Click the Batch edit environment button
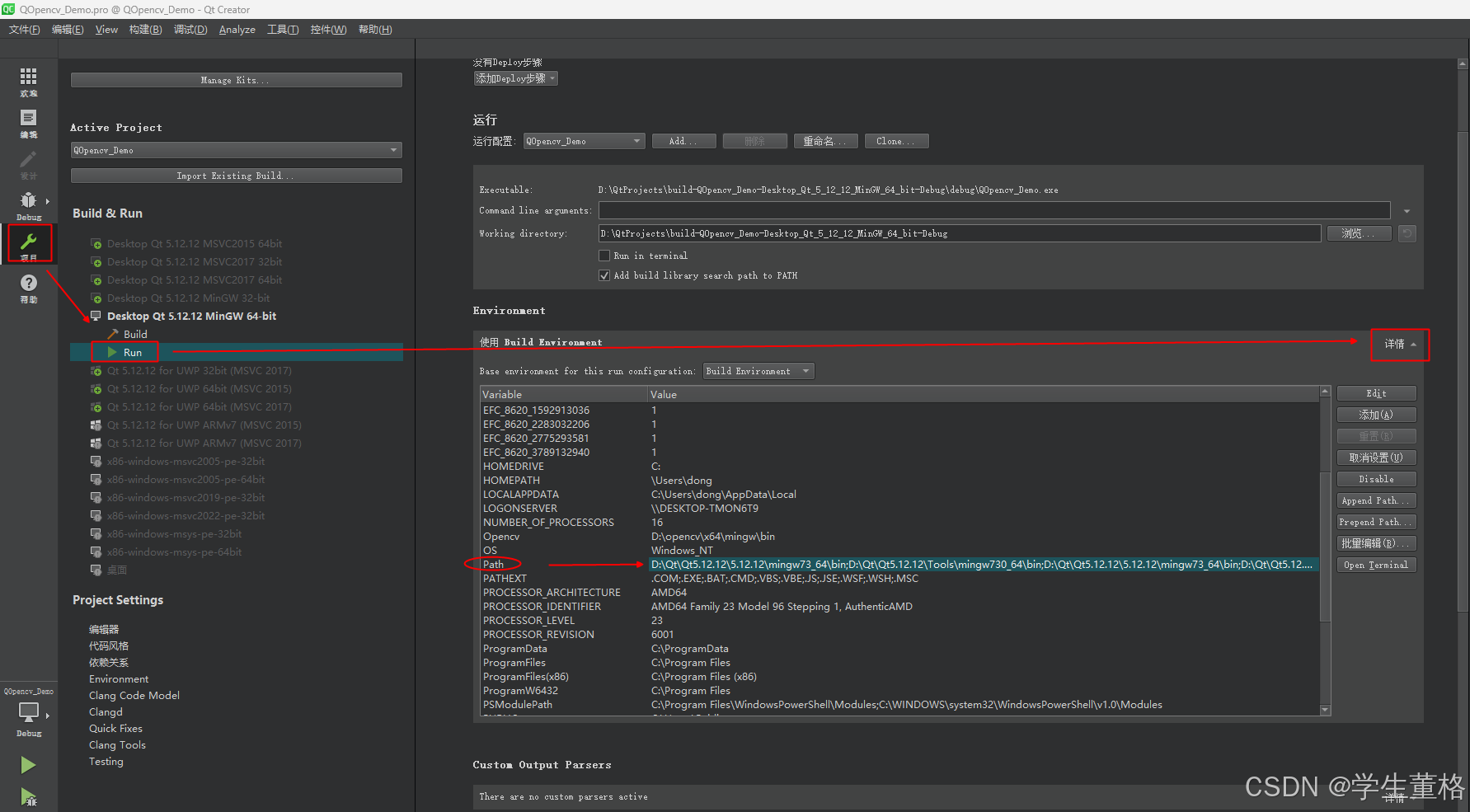The image size is (1470, 812). (1376, 543)
